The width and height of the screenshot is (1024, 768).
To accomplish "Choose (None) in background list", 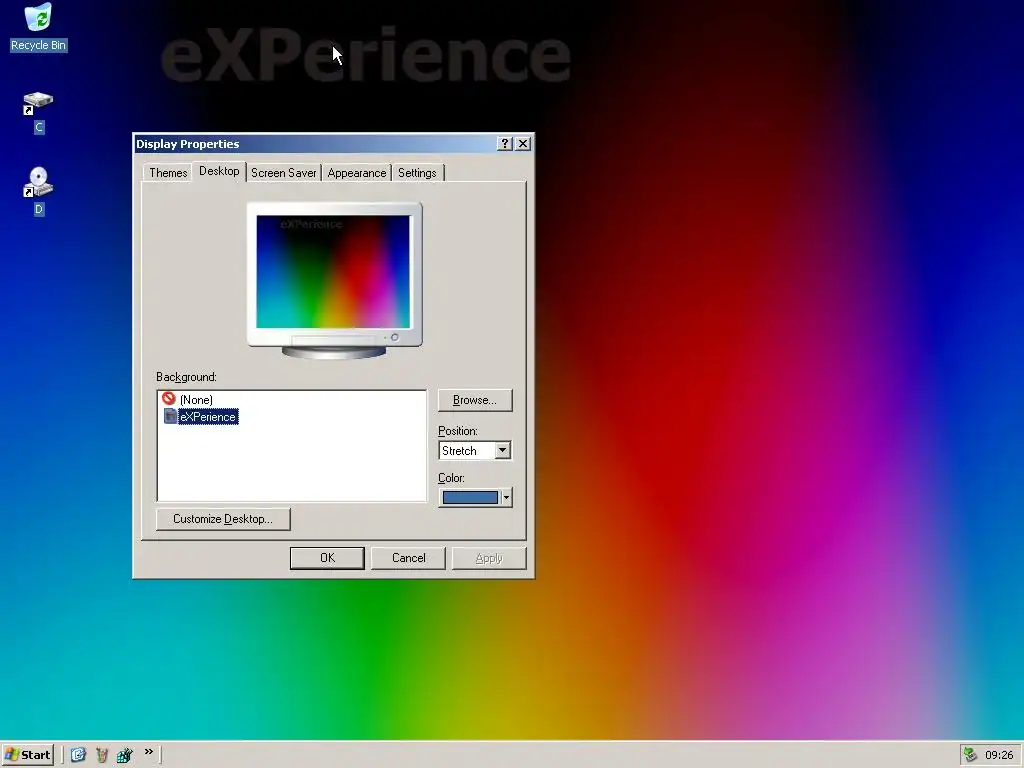I will [x=196, y=400].
